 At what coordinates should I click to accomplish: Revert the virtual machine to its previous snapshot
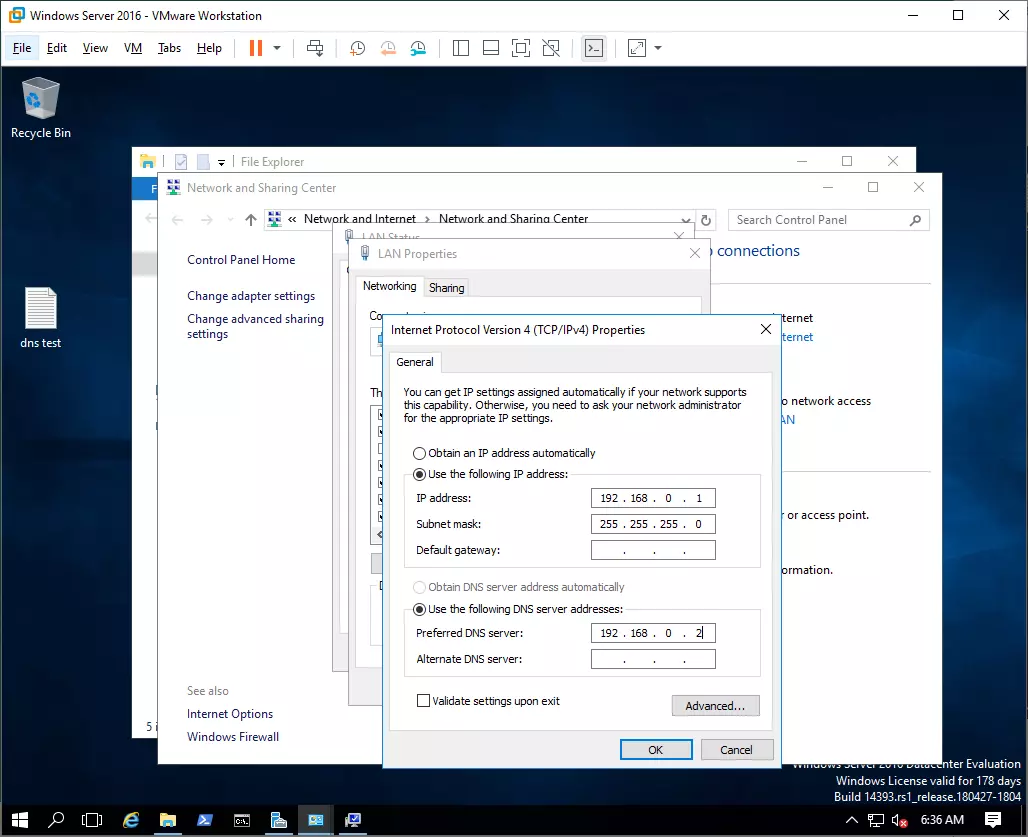point(388,48)
